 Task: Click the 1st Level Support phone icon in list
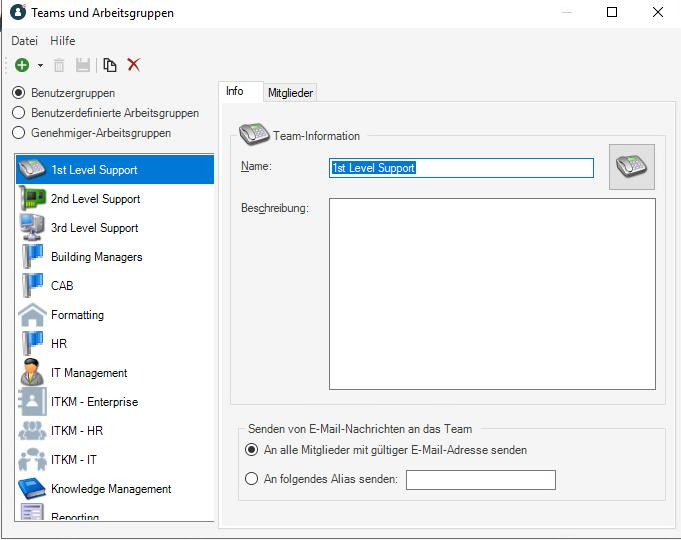coord(31,169)
